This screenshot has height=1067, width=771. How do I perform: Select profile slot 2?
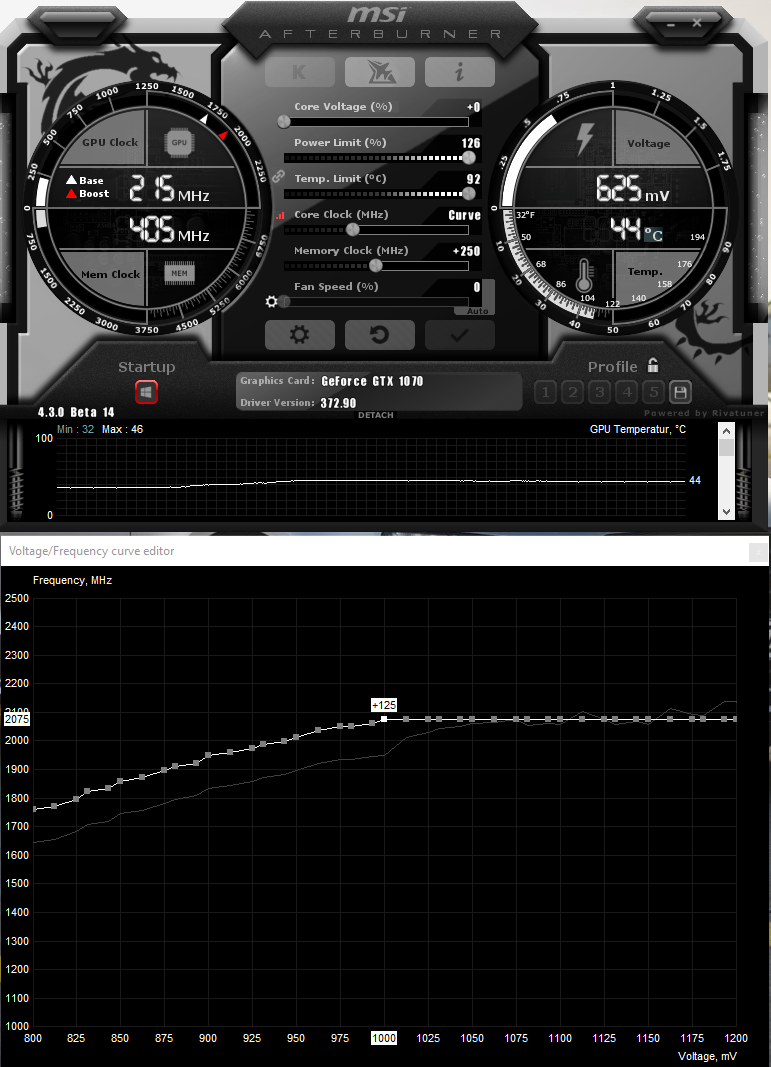(572, 392)
